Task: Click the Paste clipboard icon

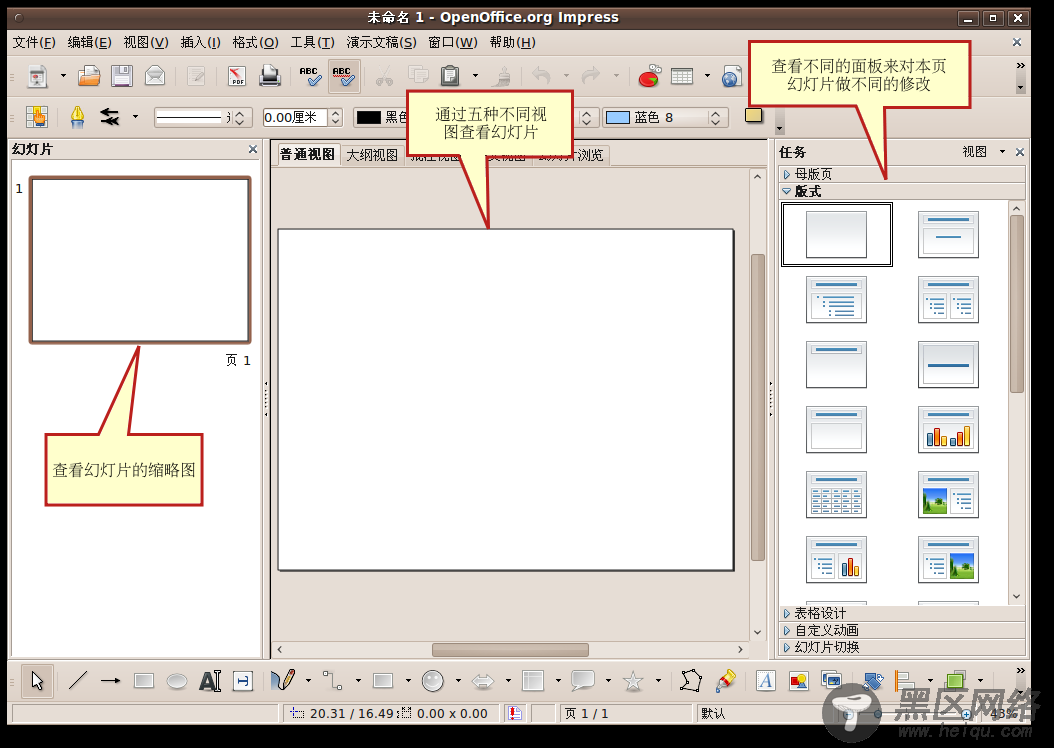Action: click(450, 76)
